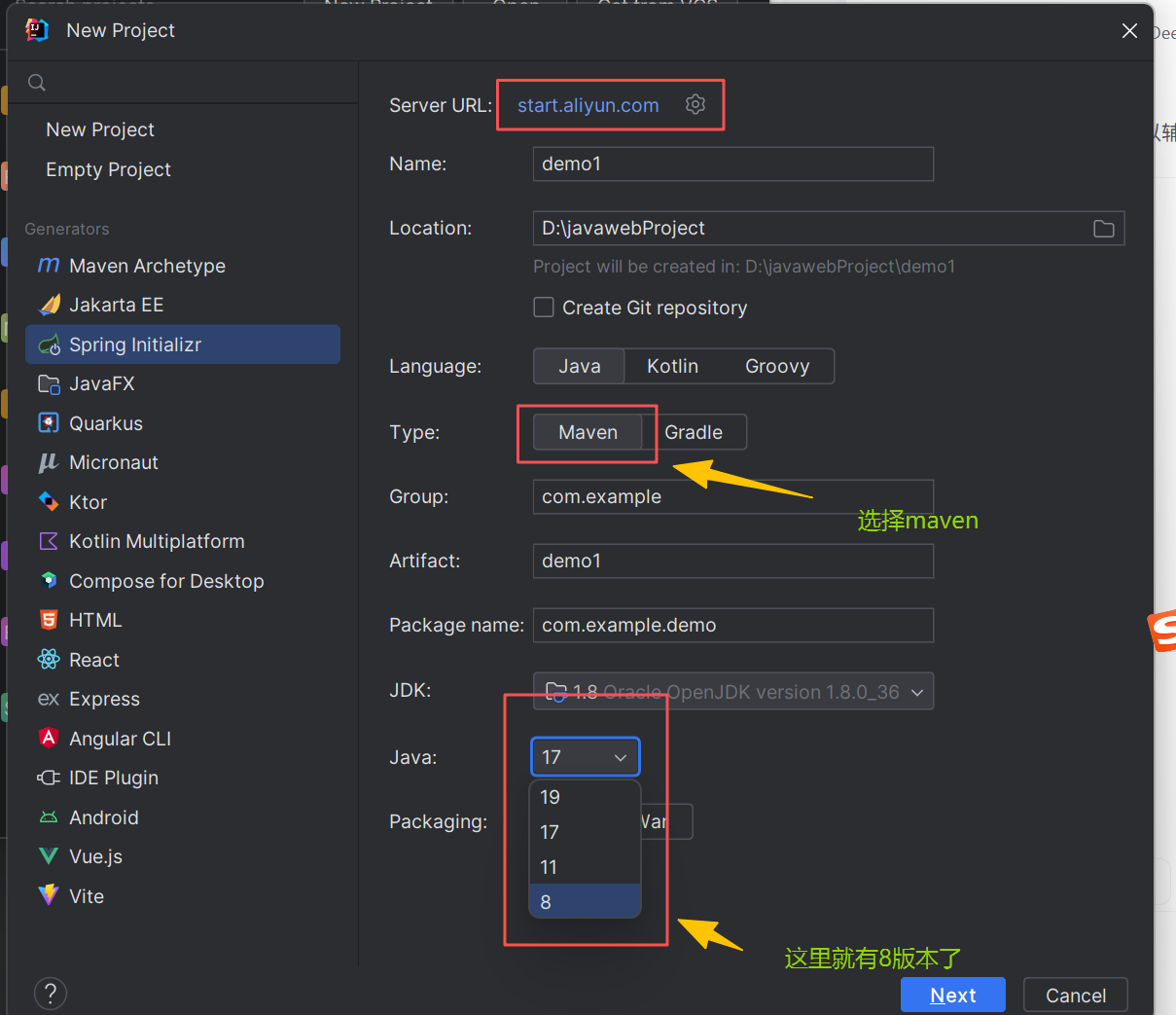Enable Create Git repository checkbox
The height and width of the screenshot is (1015, 1176).
tap(544, 308)
